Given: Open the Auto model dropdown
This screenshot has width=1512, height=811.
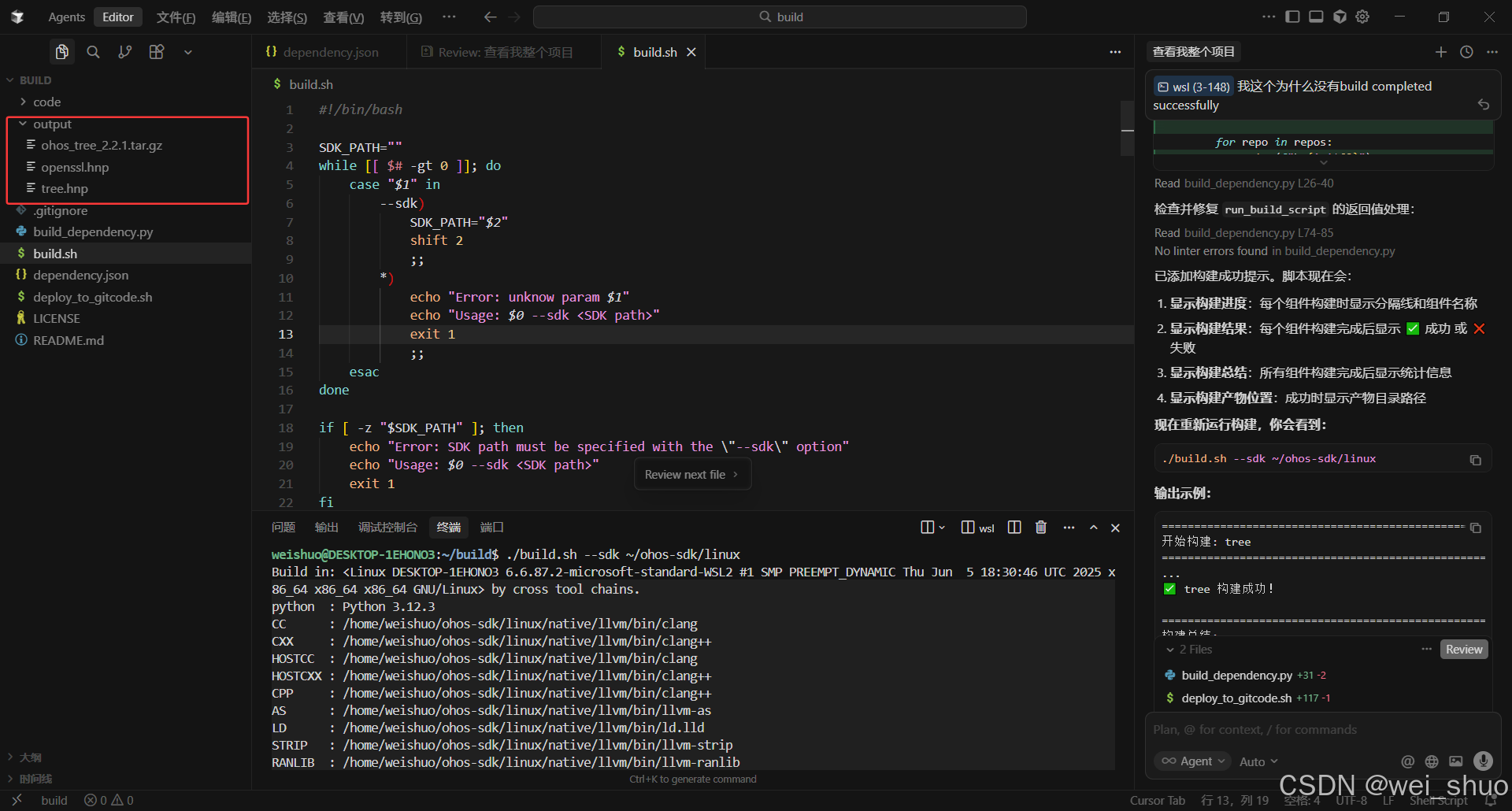Looking at the screenshot, I should (x=1258, y=761).
